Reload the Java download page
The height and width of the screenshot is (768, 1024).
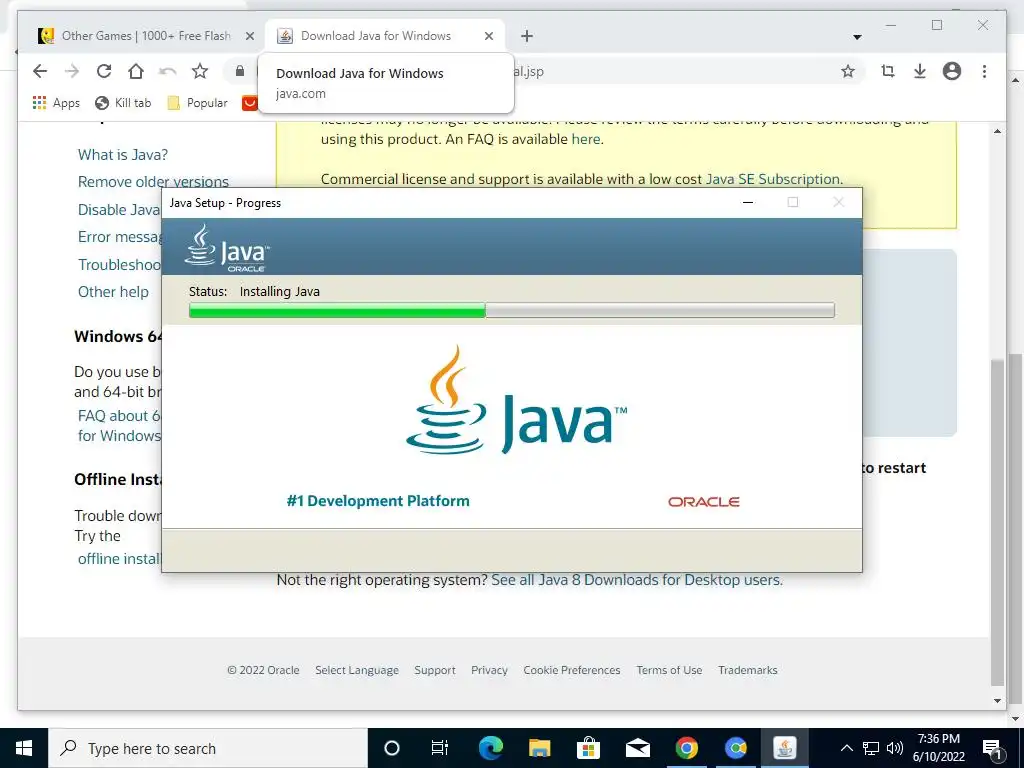pyautogui.click(x=104, y=71)
